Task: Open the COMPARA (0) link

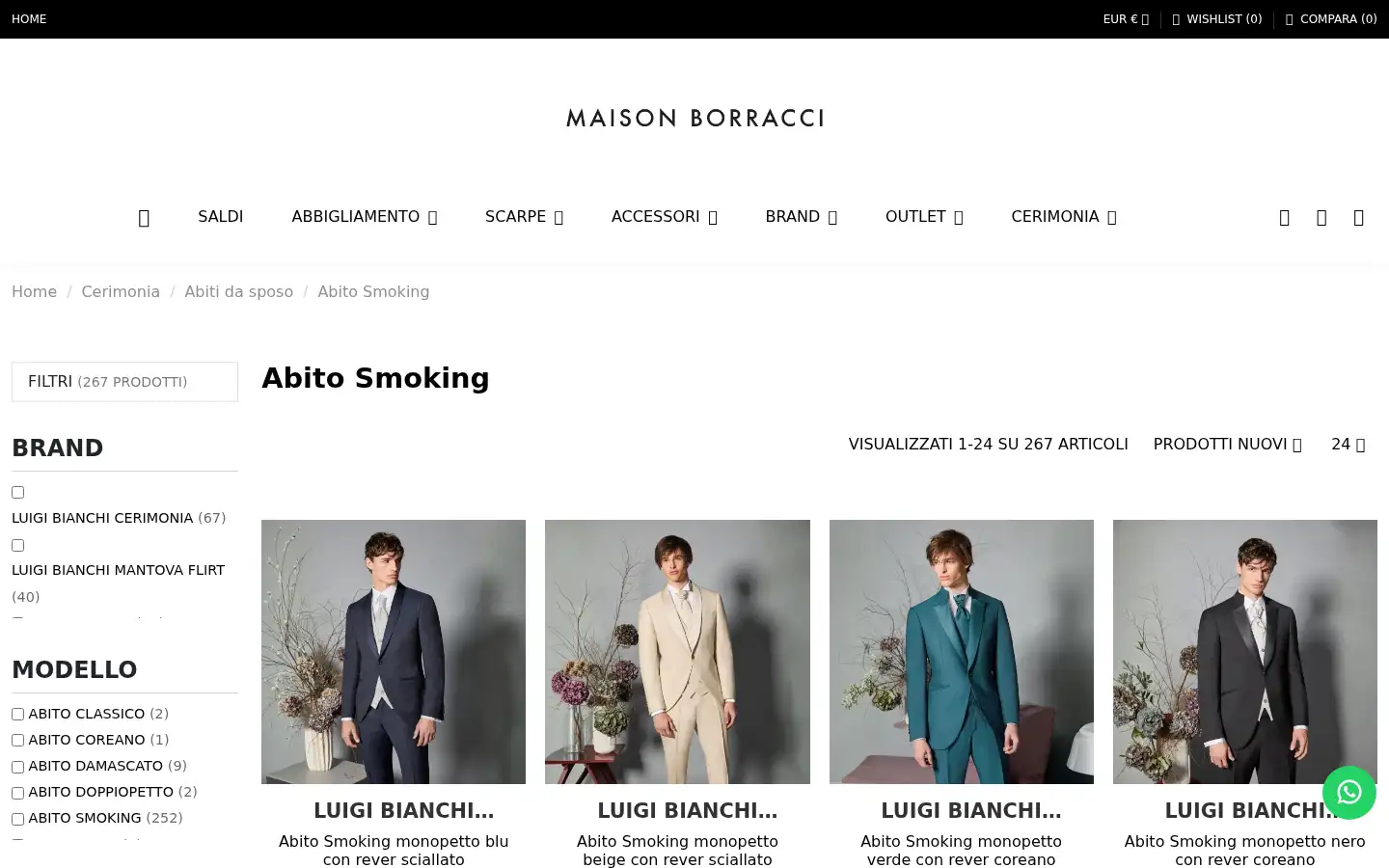Action: 1331,19
